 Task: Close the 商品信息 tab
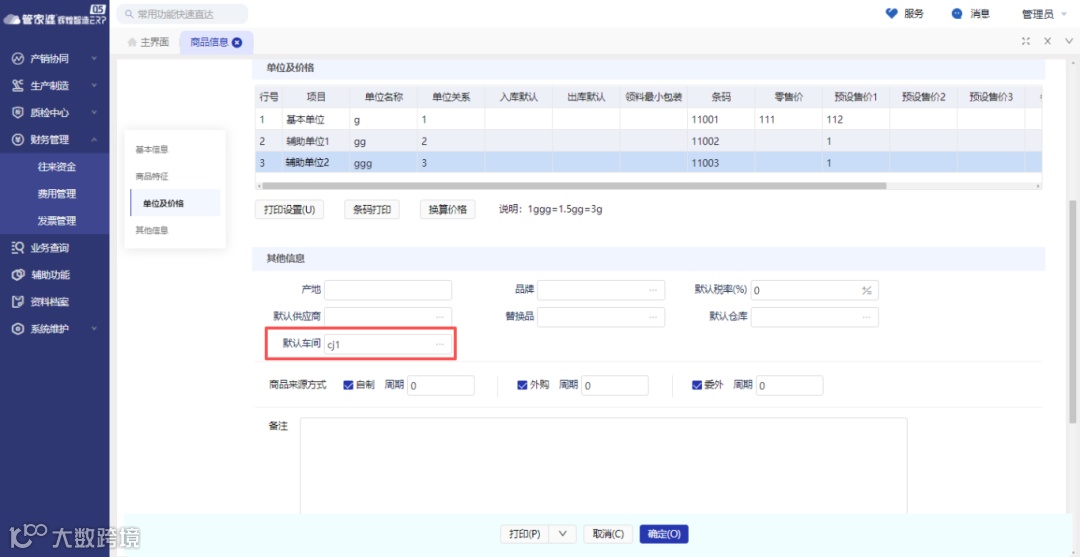click(237, 42)
